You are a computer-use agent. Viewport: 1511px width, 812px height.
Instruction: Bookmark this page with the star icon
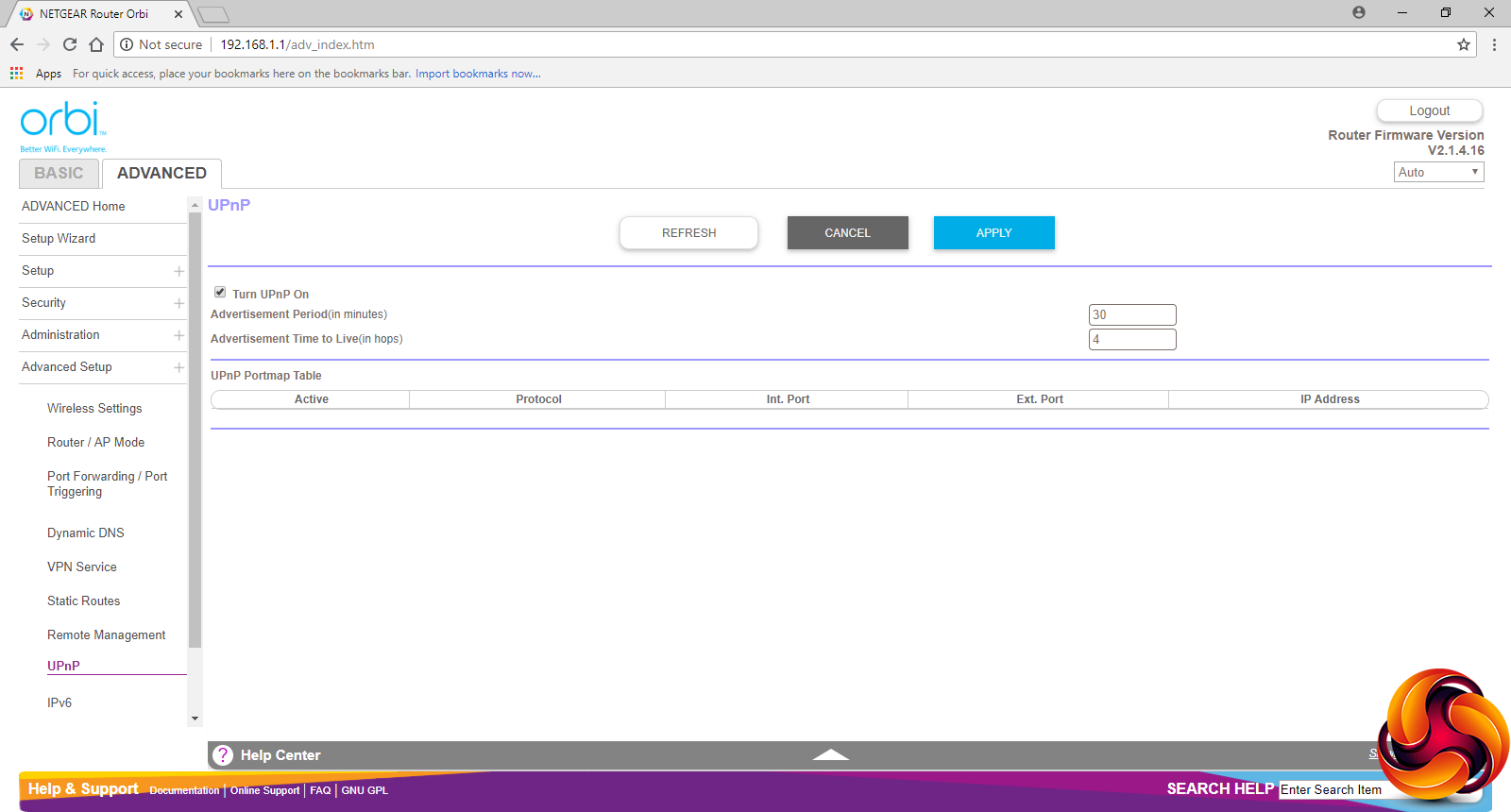point(1464,44)
